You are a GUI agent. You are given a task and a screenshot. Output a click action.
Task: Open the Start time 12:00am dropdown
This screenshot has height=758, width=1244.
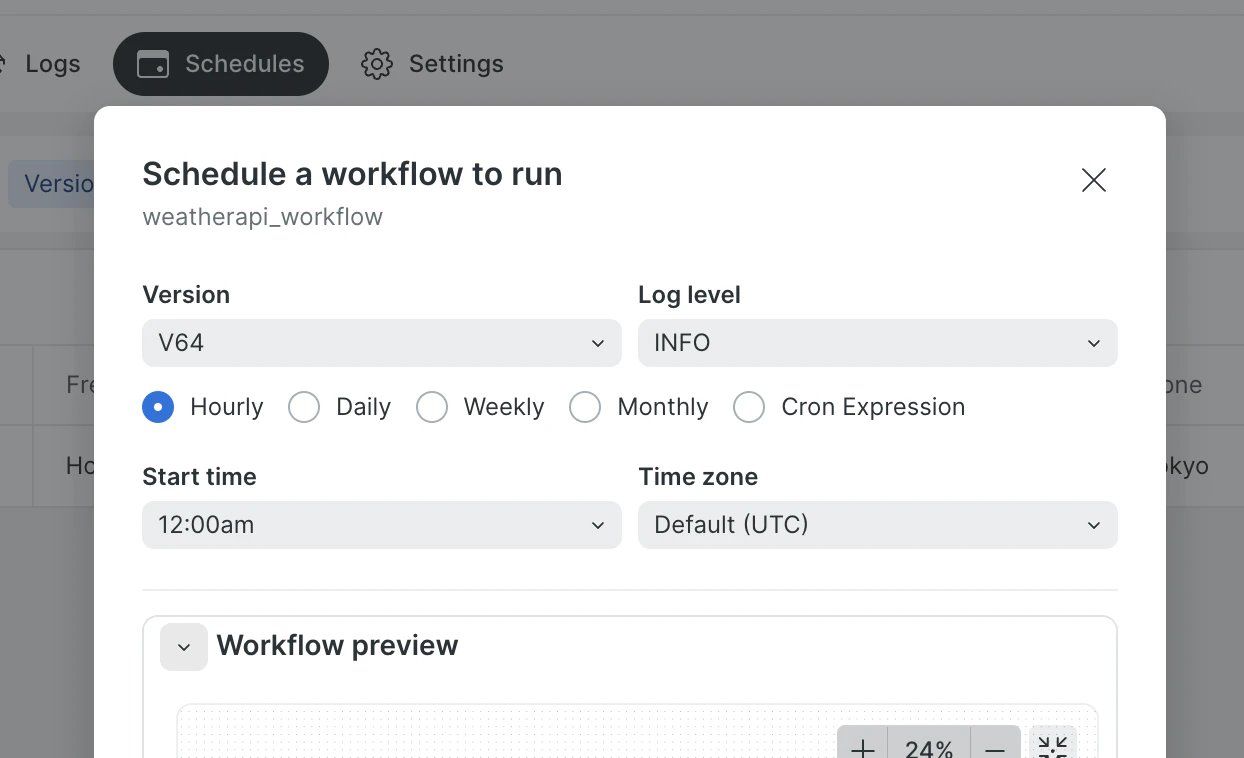tap(382, 525)
